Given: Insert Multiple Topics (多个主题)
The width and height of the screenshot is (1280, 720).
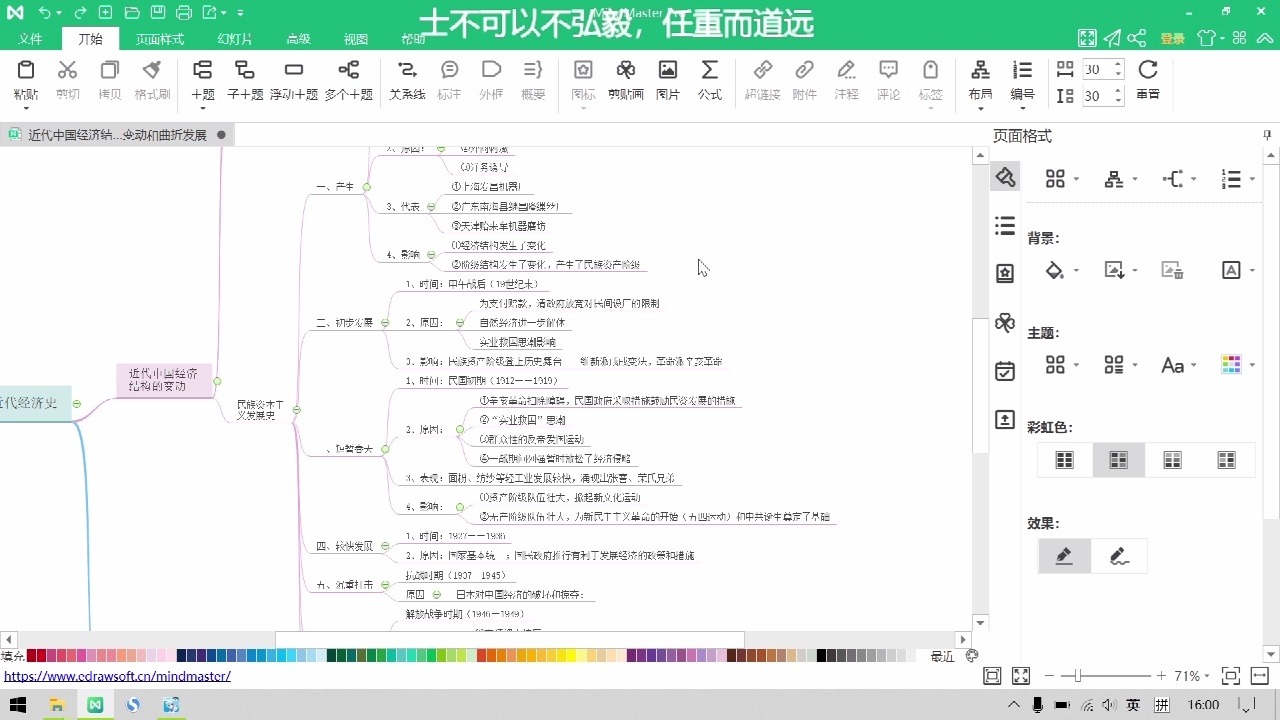Looking at the screenshot, I should tap(348, 79).
